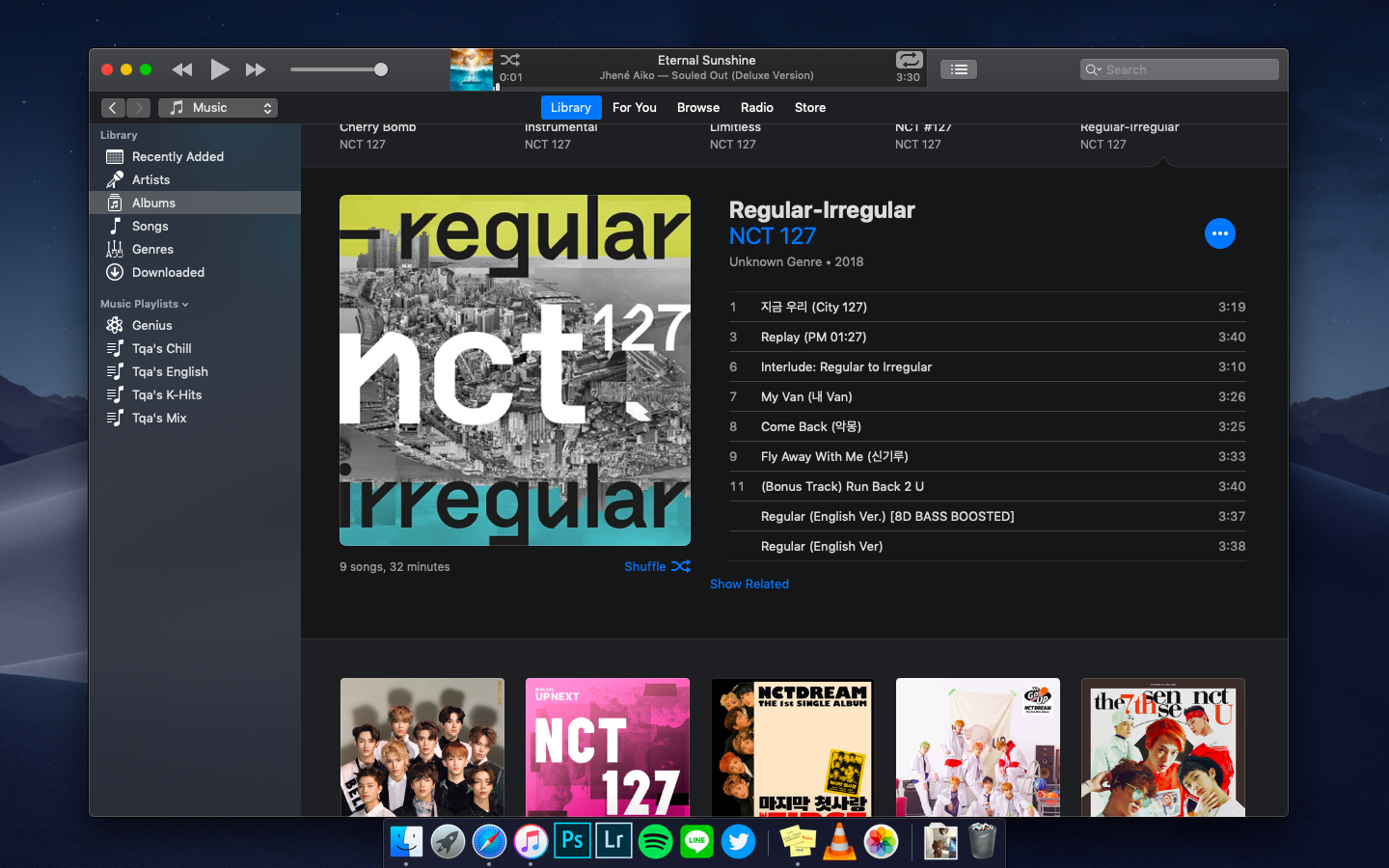The image size is (1389, 868).
Task: Launch Lightroom from the dock
Action: [x=613, y=841]
